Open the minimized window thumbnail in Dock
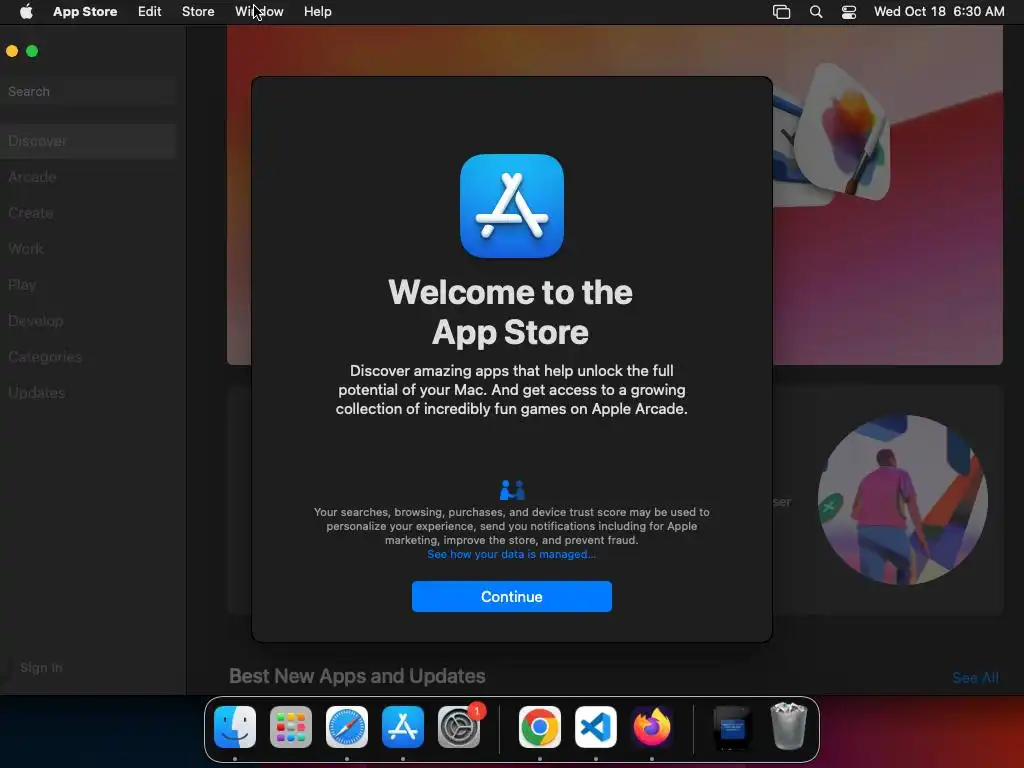The height and width of the screenshot is (768, 1024). point(732,727)
